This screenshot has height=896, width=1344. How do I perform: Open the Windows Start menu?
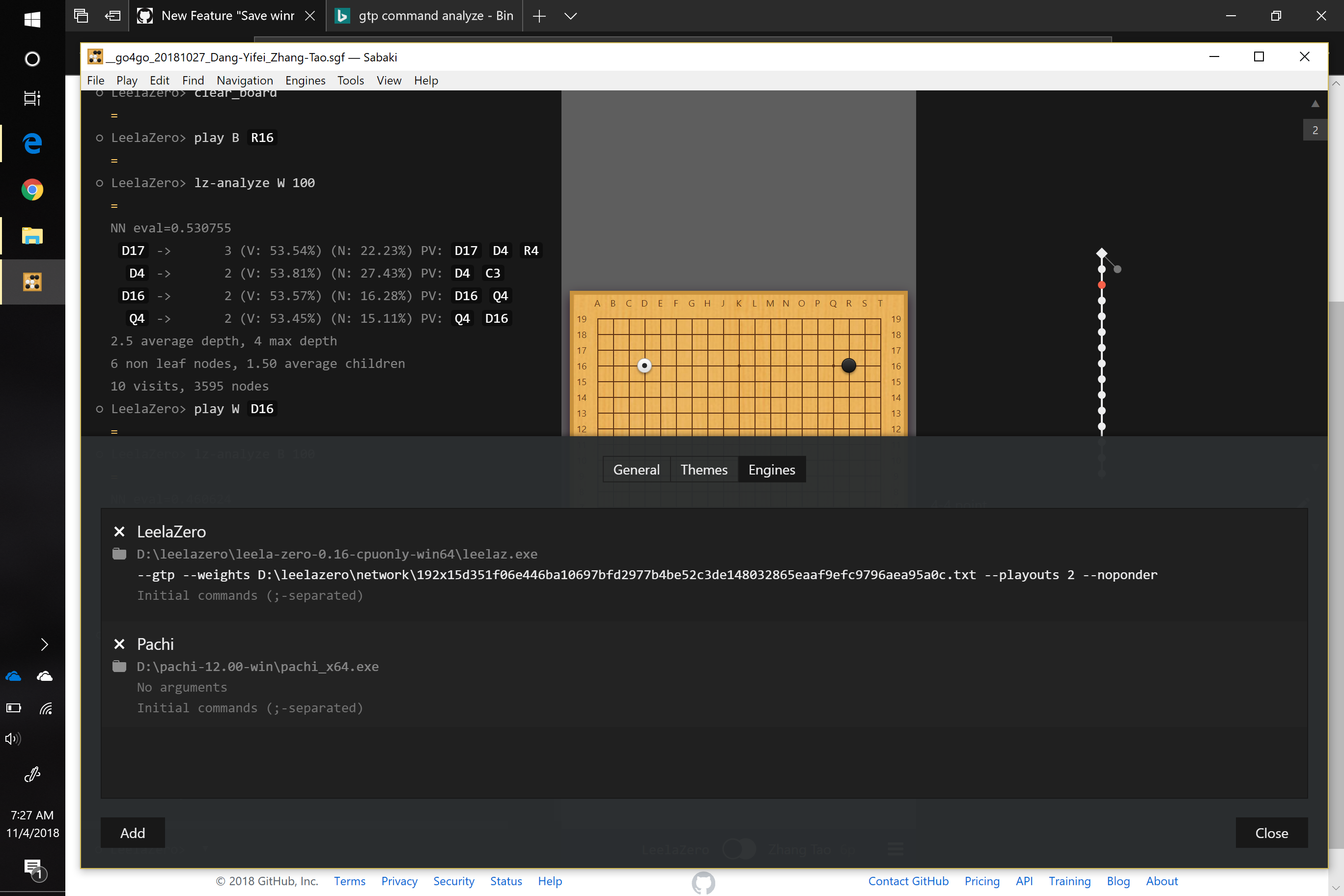click(x=32, y=20)
